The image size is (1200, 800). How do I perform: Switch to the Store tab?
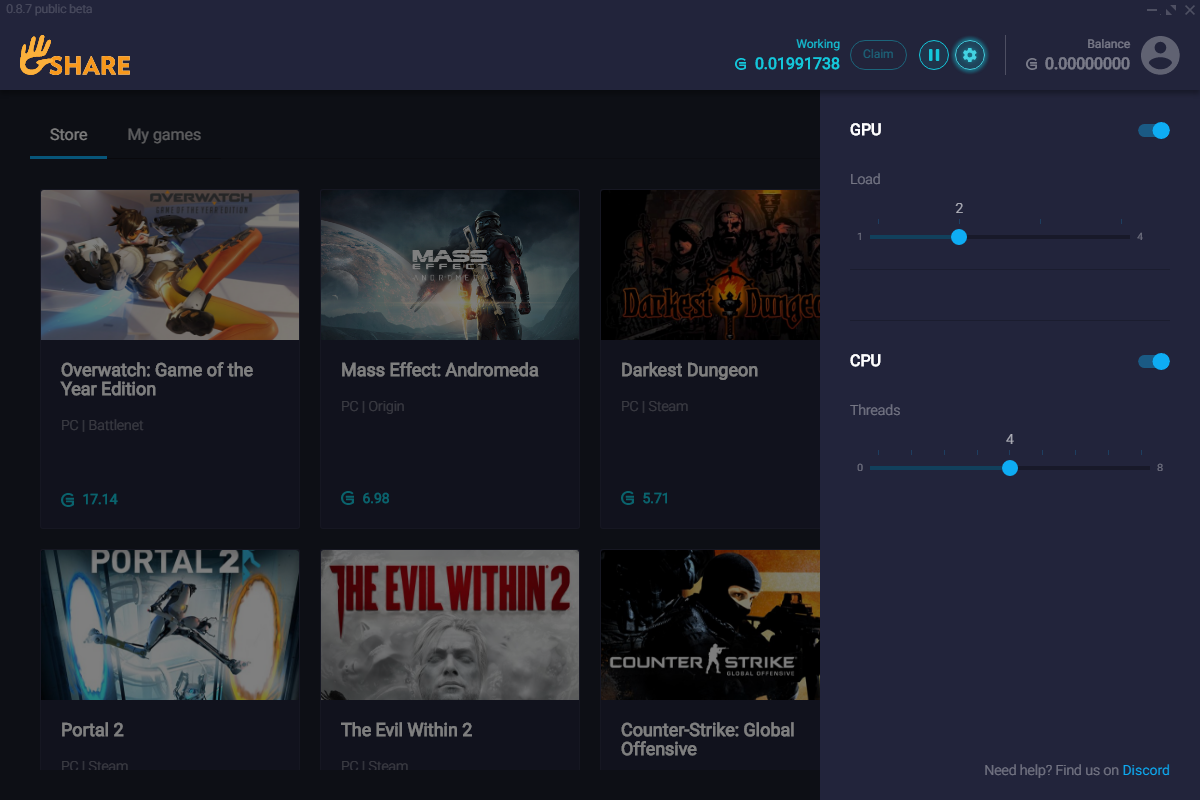tap(68, 135)
